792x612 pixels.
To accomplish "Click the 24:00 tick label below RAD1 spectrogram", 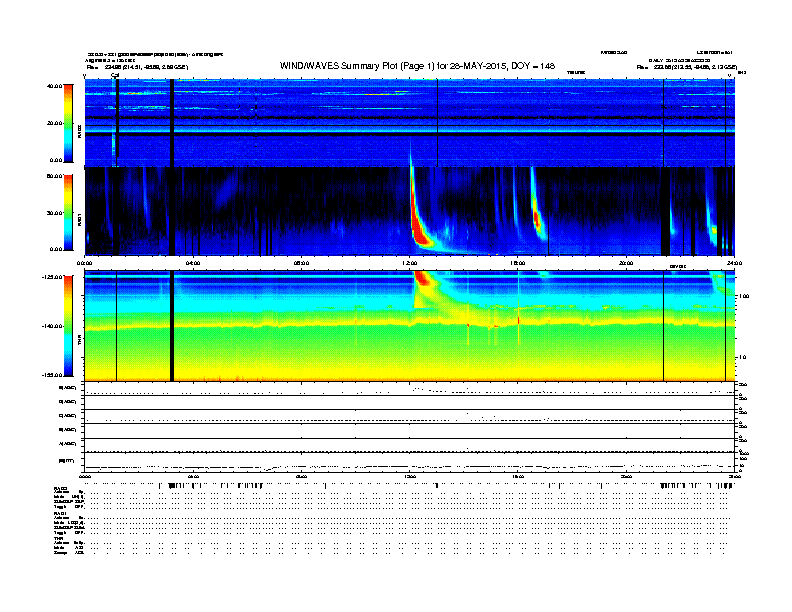I will point(734,263).
